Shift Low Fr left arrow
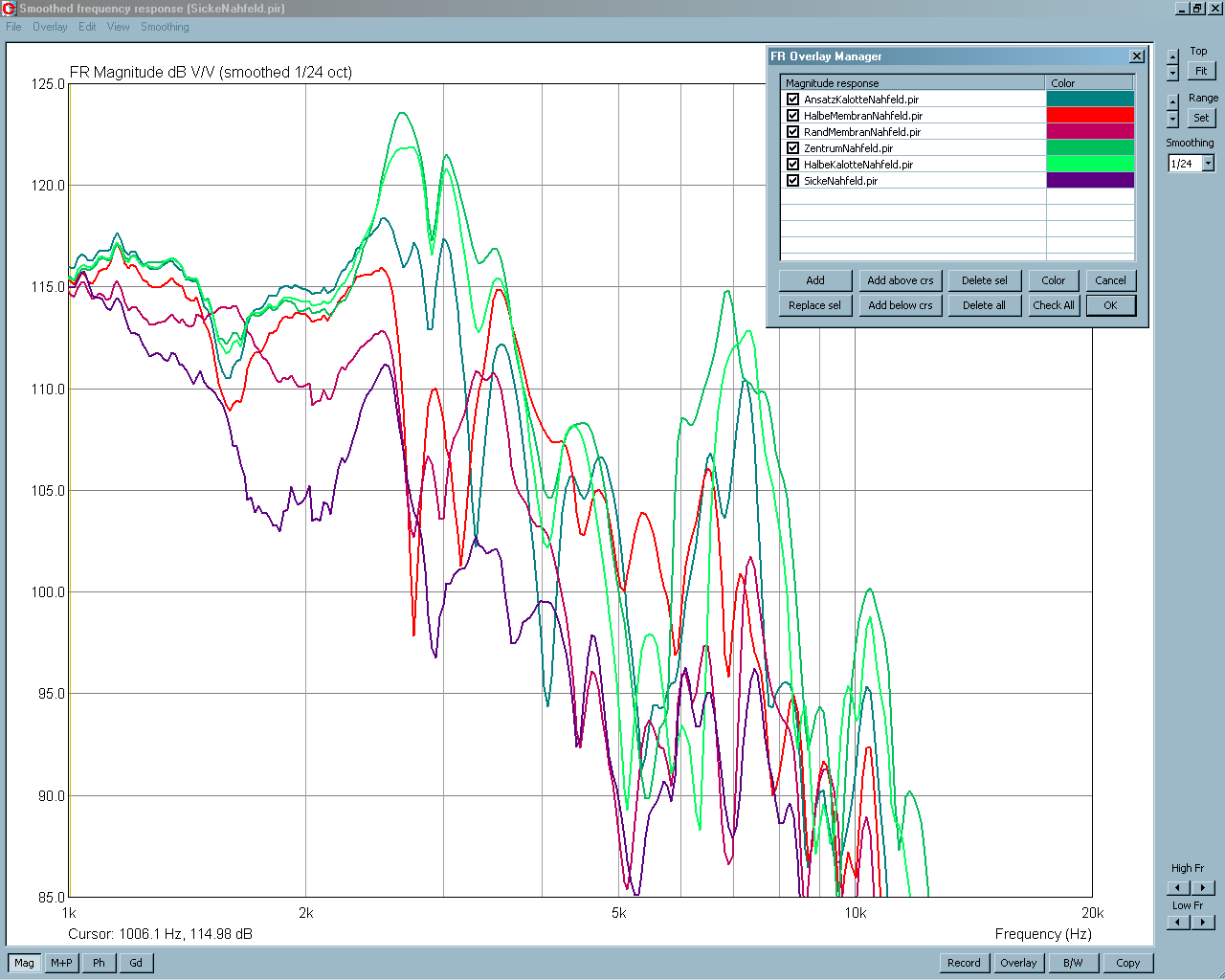This screenshot has height=980, width=1225. coord(1179,923)
